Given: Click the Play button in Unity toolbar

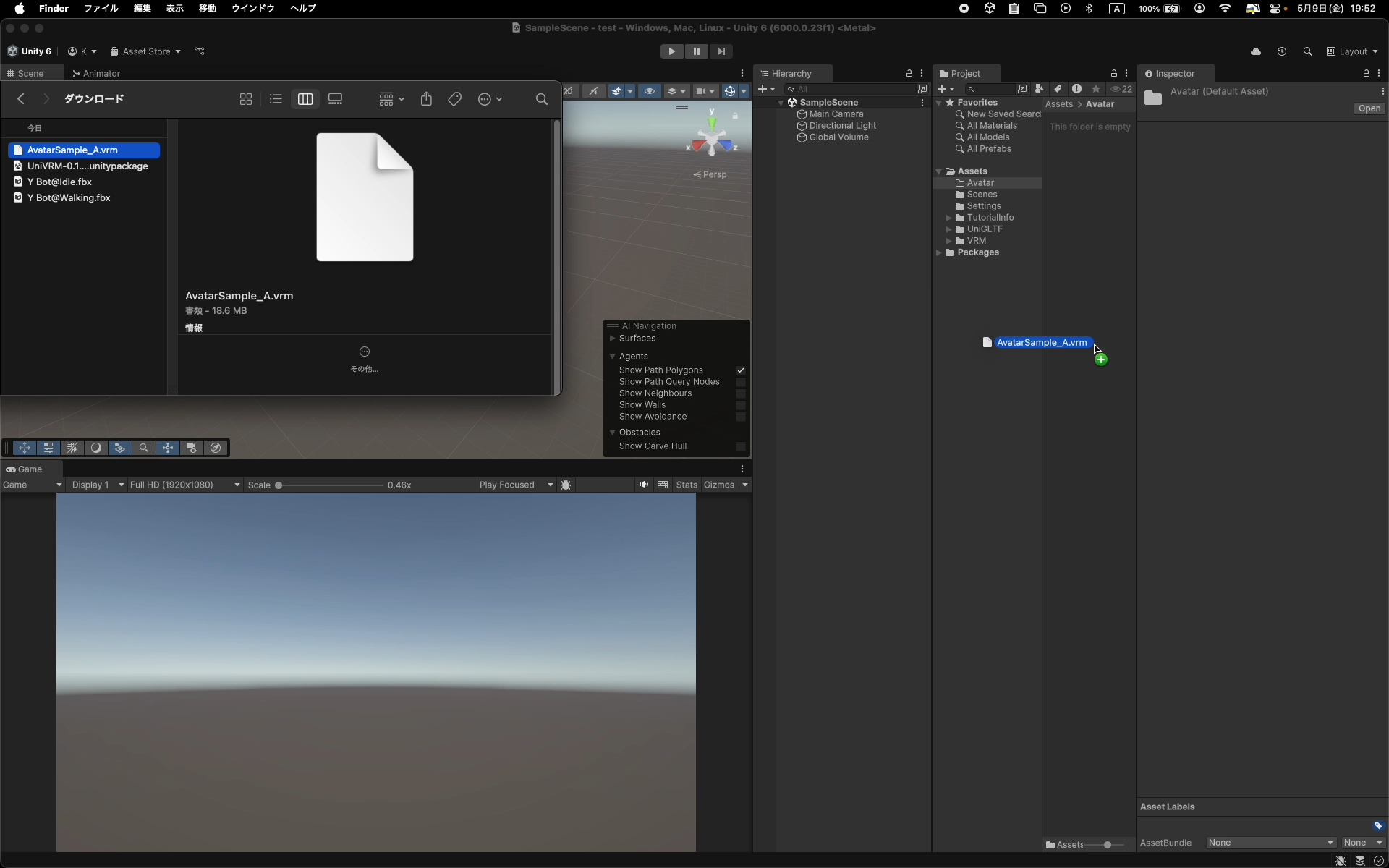Looking at the screenshot, I should 671,51.
